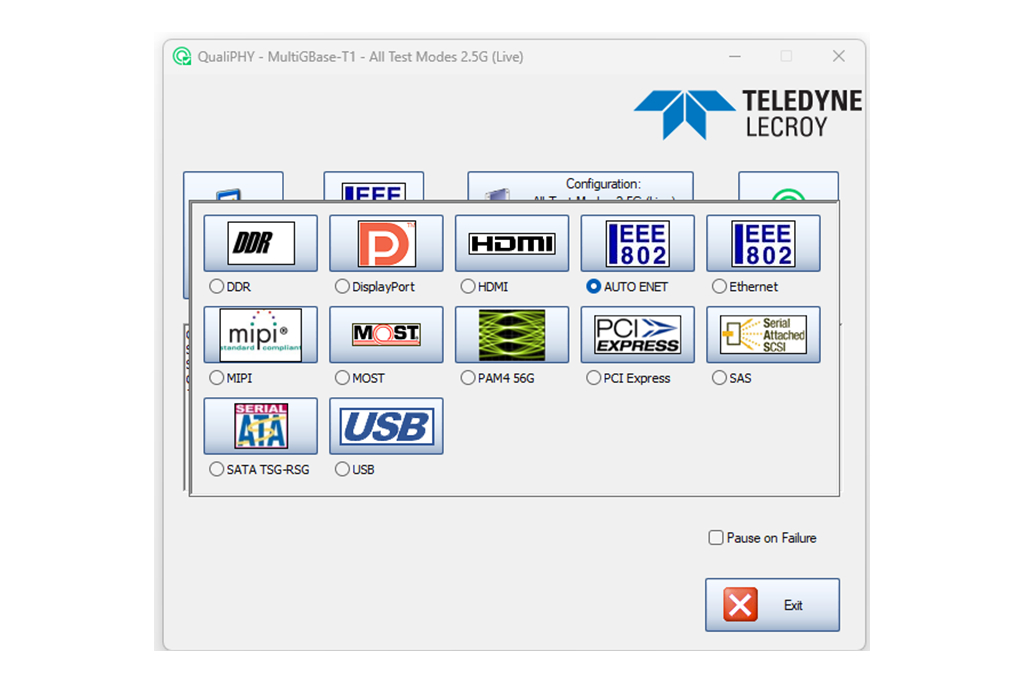Pick the MIPI radio button

217,378
